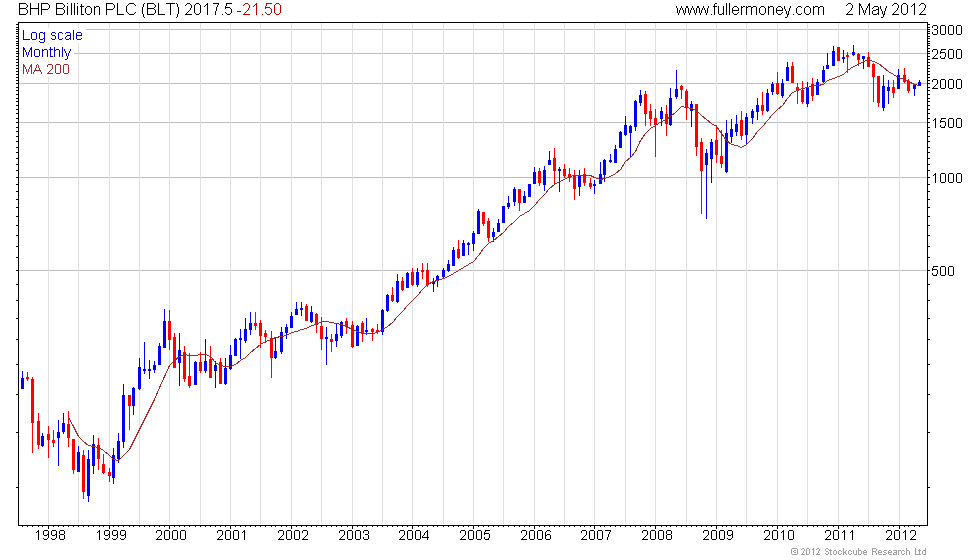Click the long-wick candle at the late-2008 low
The width and height of the screenshot is (980, 560).
(x=706, y=186)
